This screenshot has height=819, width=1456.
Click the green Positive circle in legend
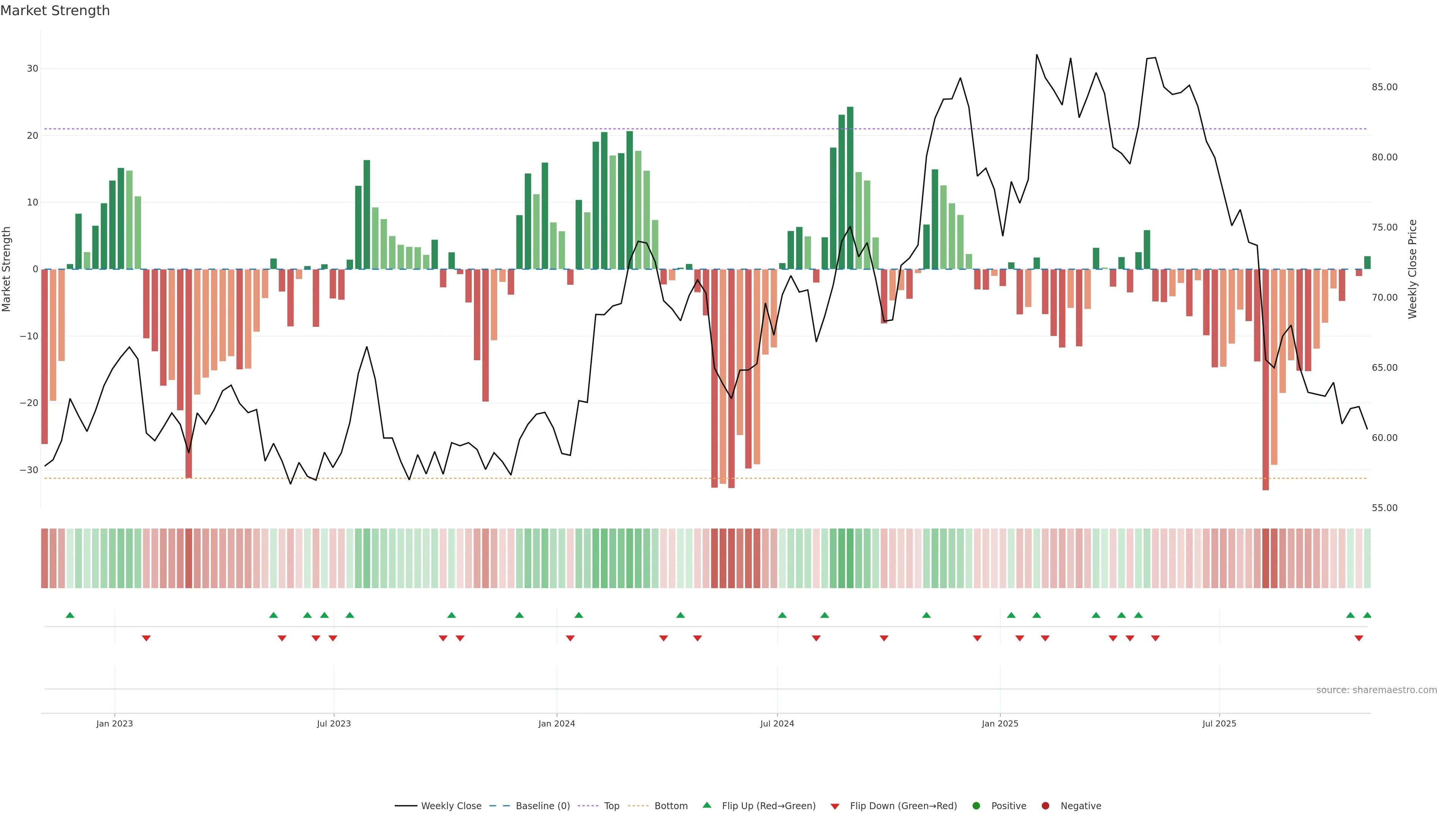976,806
